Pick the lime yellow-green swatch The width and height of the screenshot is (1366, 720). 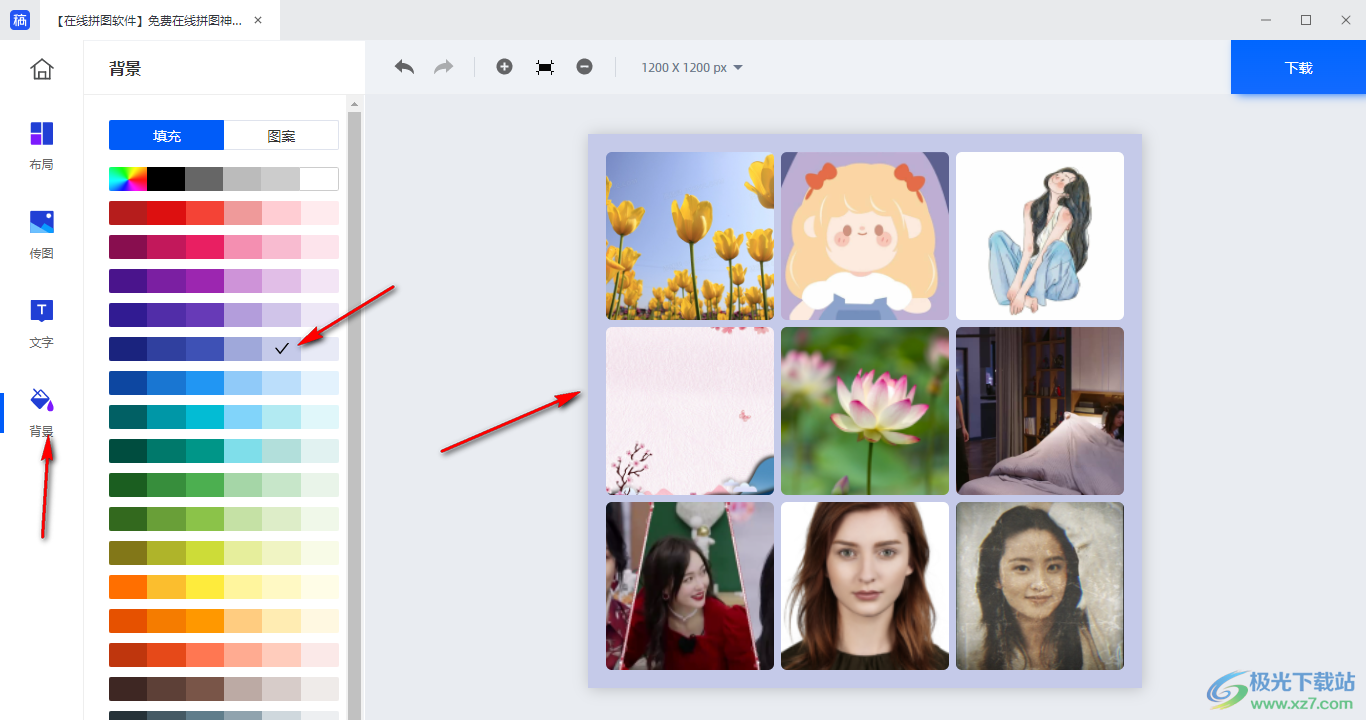click(204, 553)
